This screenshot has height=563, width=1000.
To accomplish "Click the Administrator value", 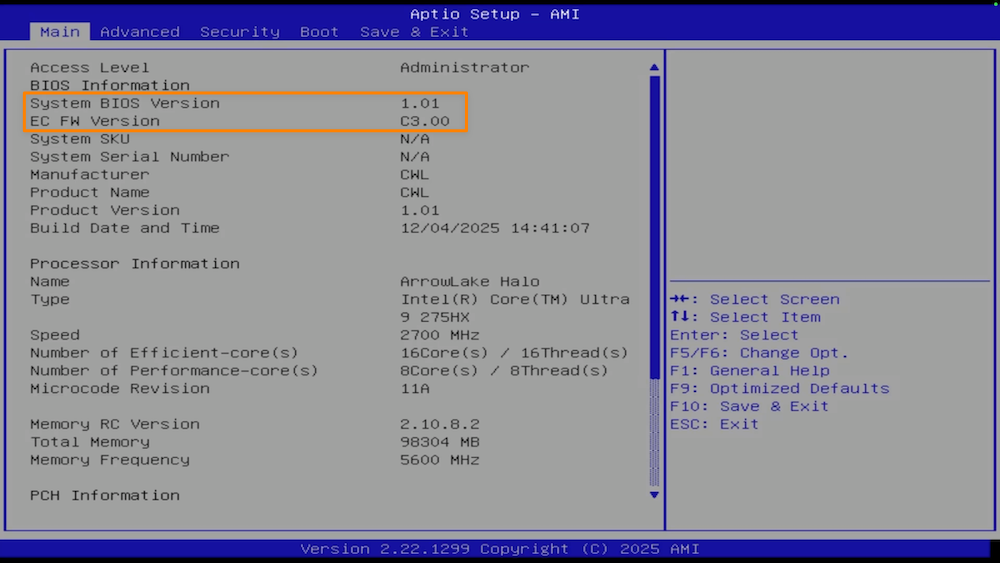I will pos(464,68).
